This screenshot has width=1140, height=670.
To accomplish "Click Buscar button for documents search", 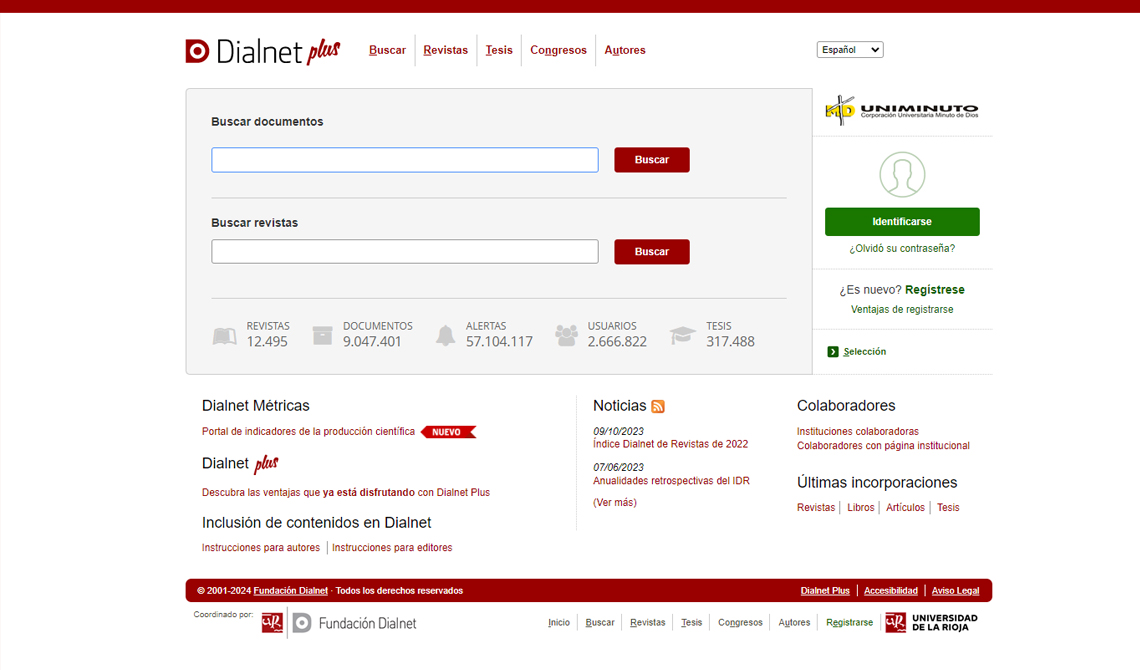I will coord(651,160).
